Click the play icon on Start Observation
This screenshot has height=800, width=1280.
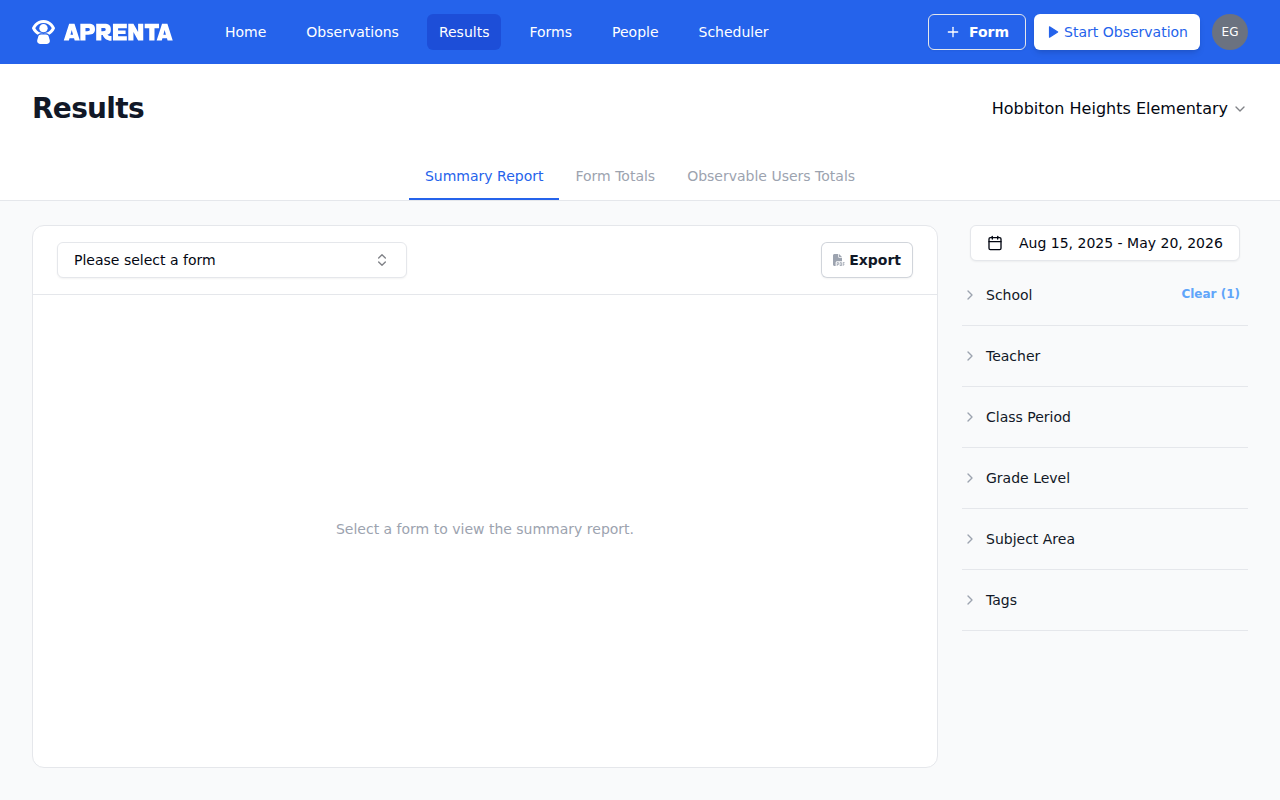[1051, 31]
